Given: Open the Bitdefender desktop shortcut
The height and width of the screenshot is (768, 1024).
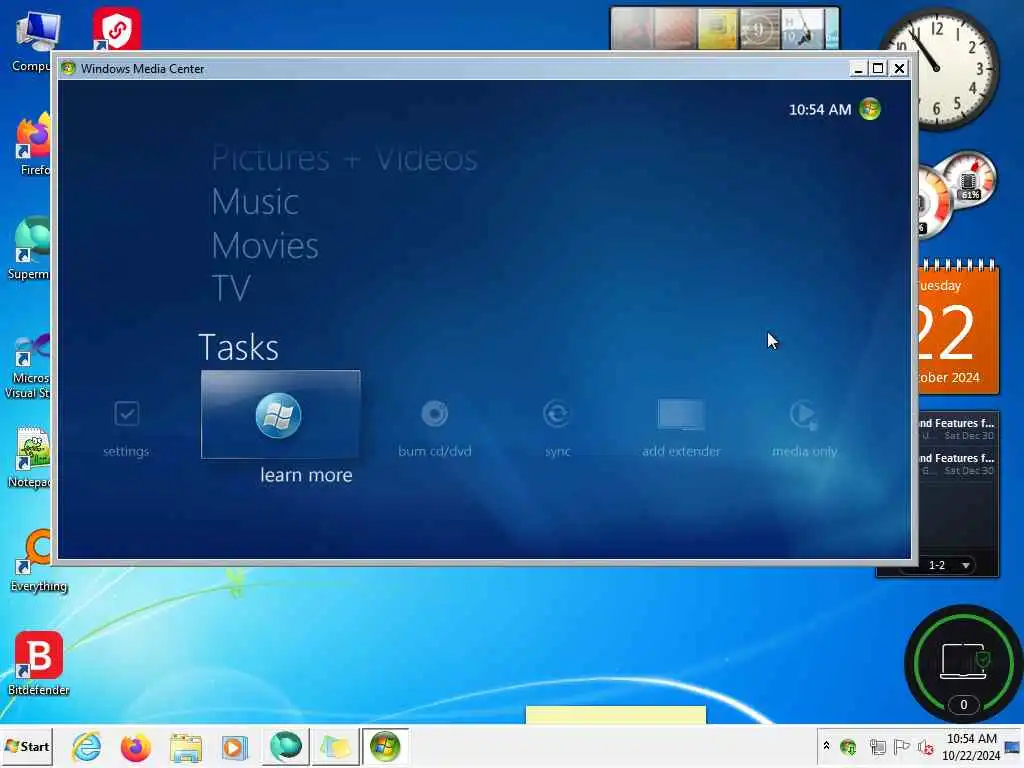Looking at the screenshot, I should [39, 662].
